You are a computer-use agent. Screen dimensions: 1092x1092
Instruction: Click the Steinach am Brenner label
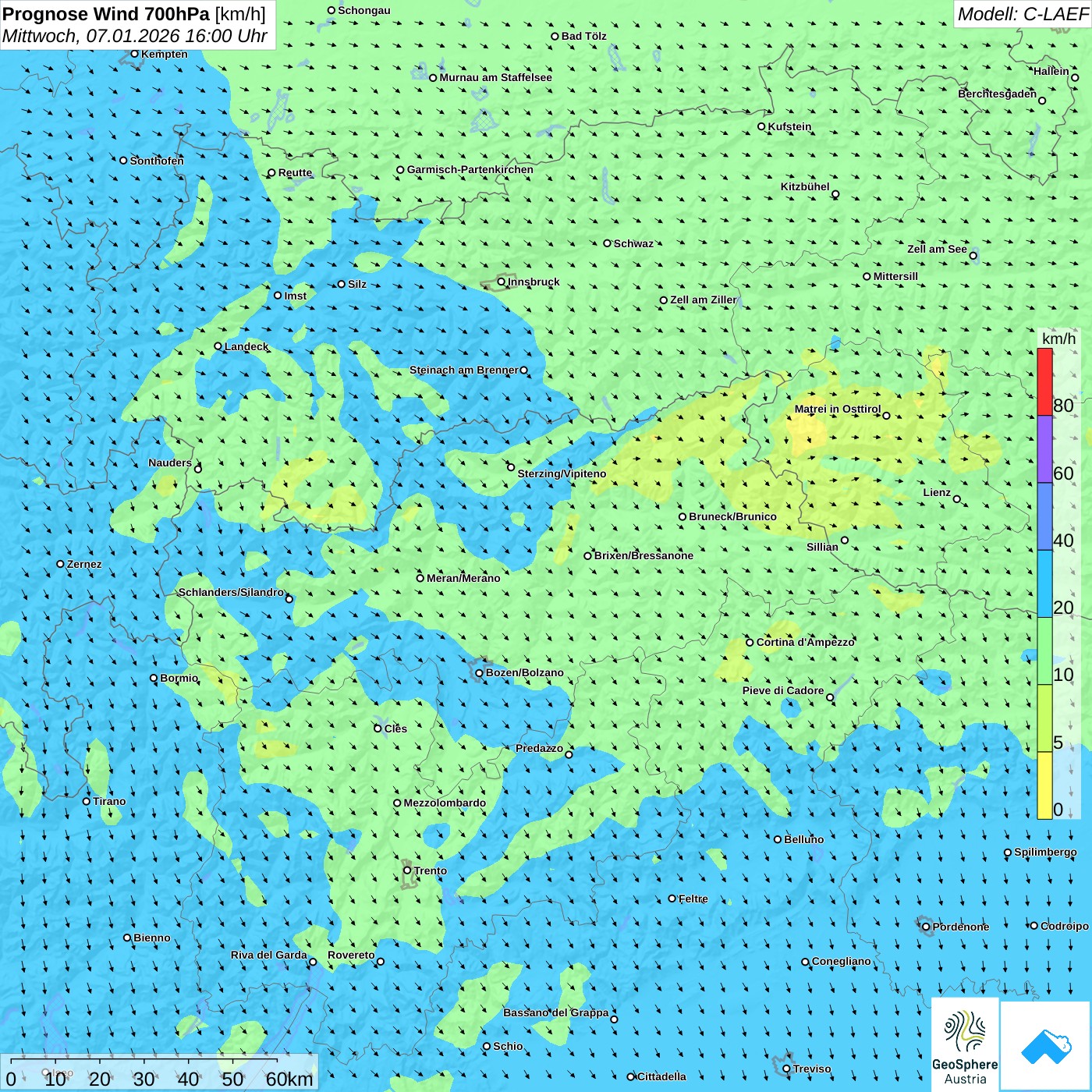coord(464,370)
